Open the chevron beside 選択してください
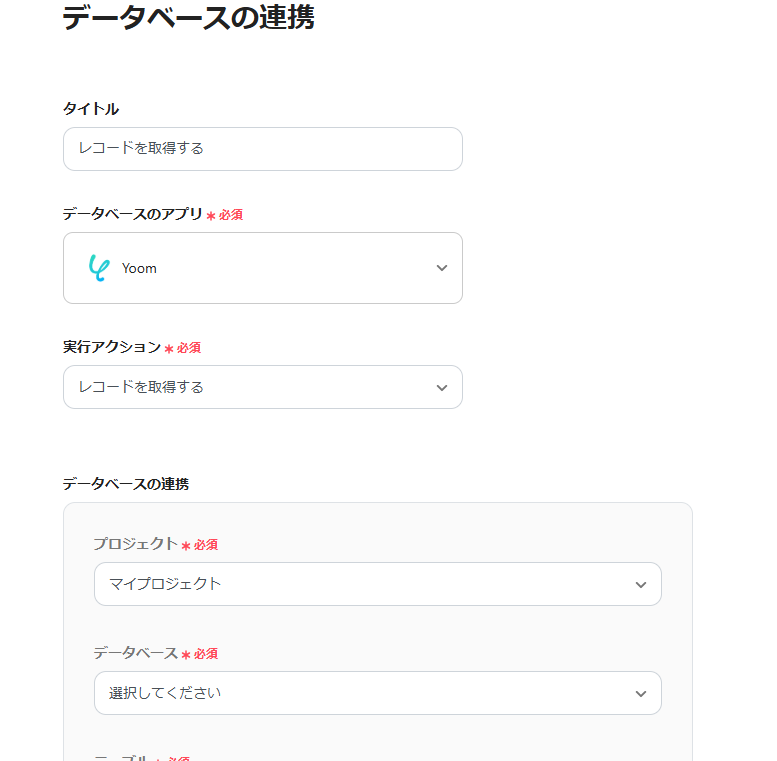 click(x=641, y=694)
